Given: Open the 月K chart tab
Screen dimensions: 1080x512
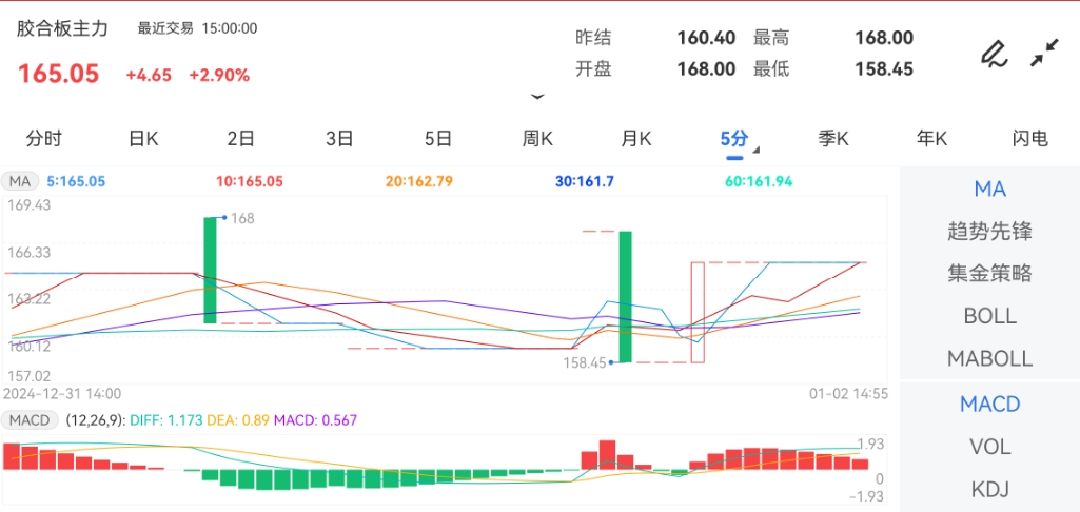Looking at the screenshot, I should click(x=636, y=139).
